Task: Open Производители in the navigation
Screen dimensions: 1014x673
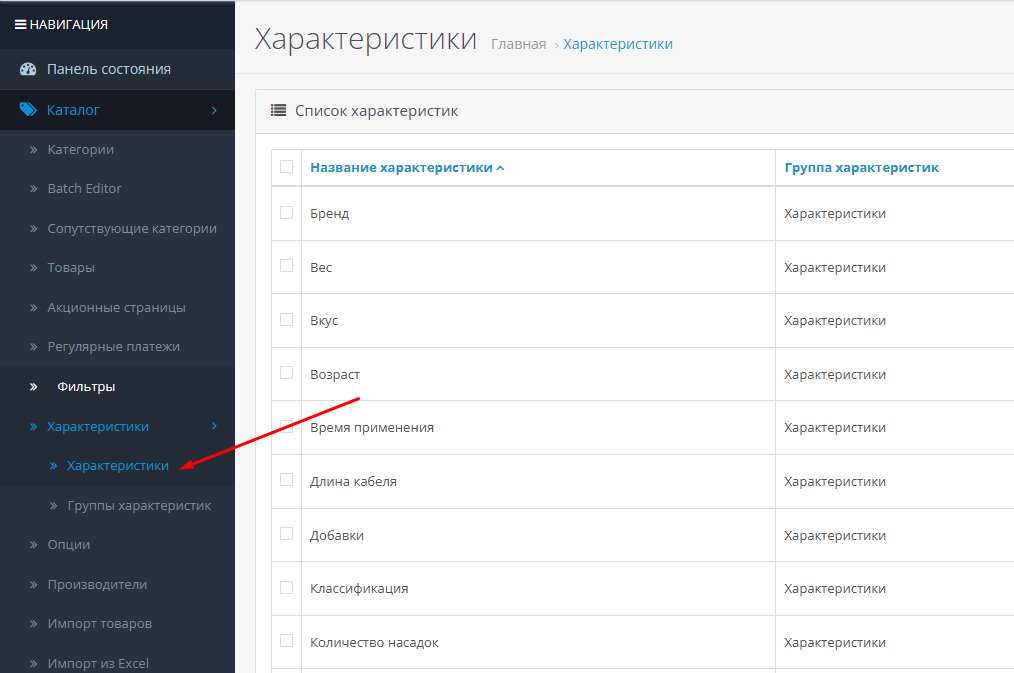Action: pos(97,585)
